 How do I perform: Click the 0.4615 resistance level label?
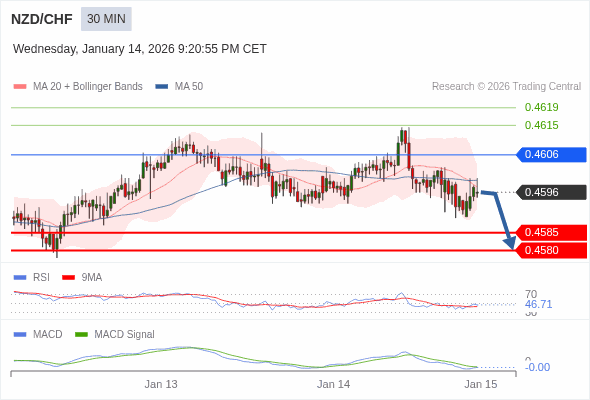[x=541, y=125]
